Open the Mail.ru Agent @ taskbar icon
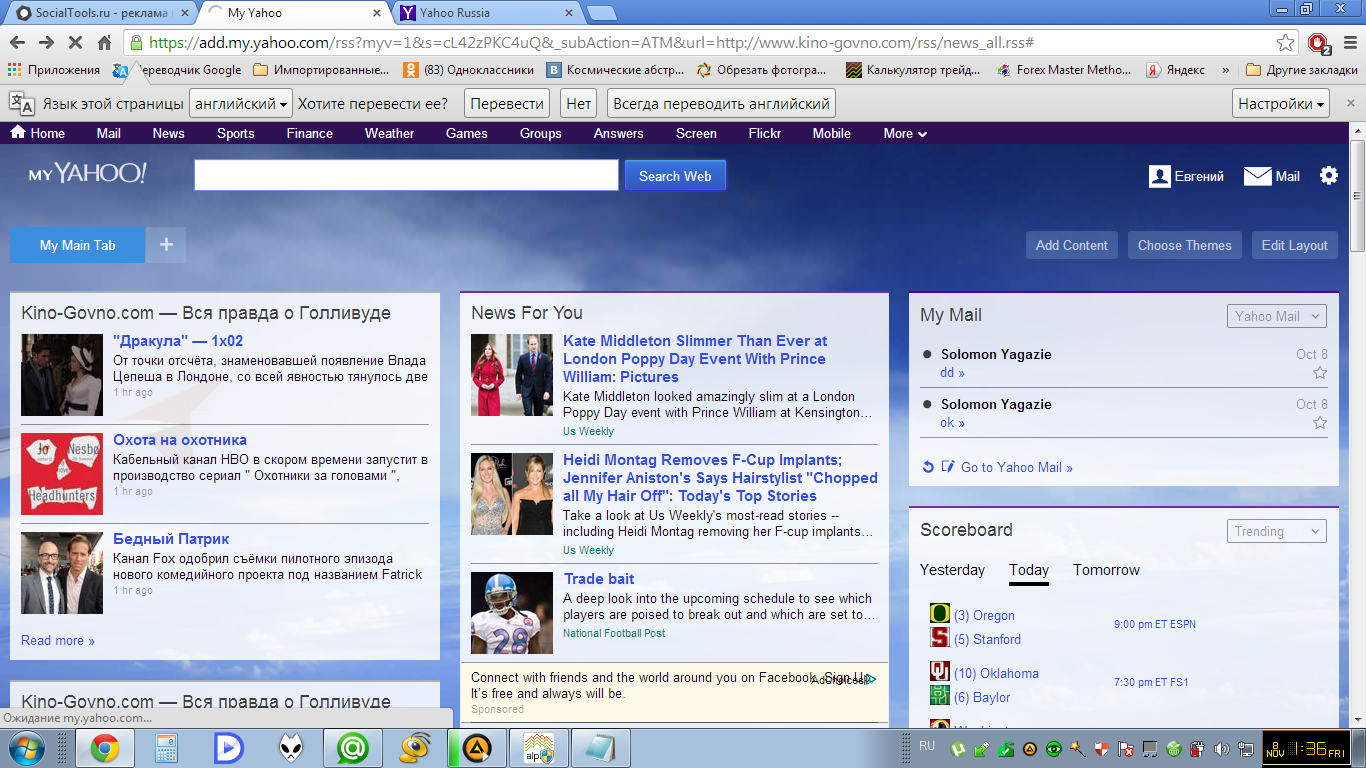1366x768 pixels. coord(352,748)
